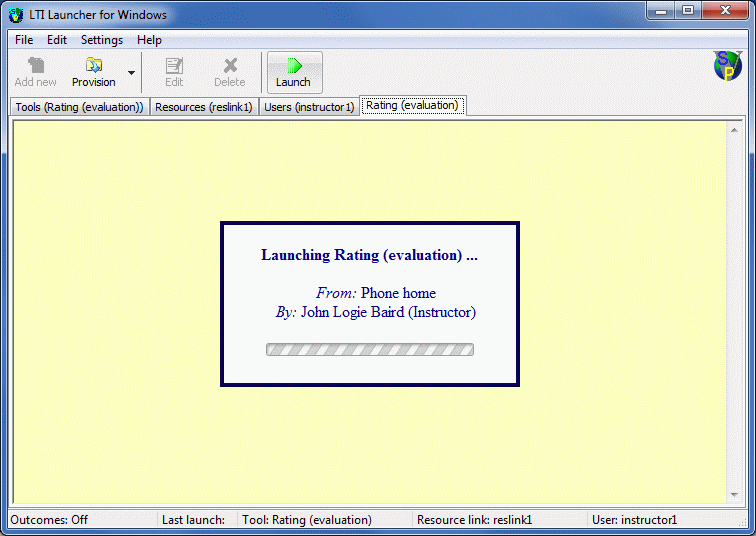Switch to Tools (Rating (evaluation)) tab
Screen dimensions: 756x536
[x=80, y=107]
